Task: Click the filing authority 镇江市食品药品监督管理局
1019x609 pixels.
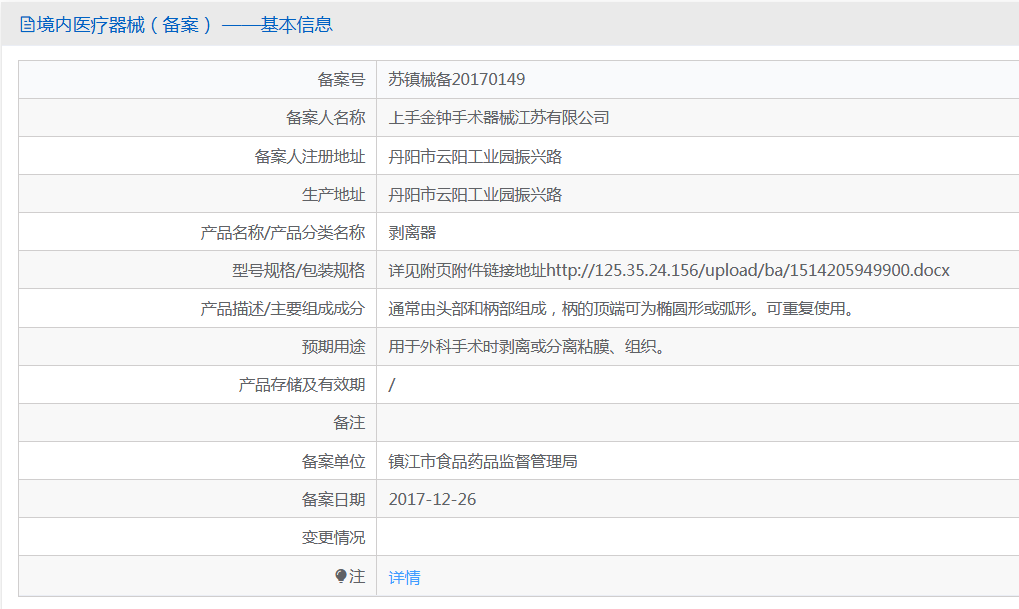Action: pos(483,461)
